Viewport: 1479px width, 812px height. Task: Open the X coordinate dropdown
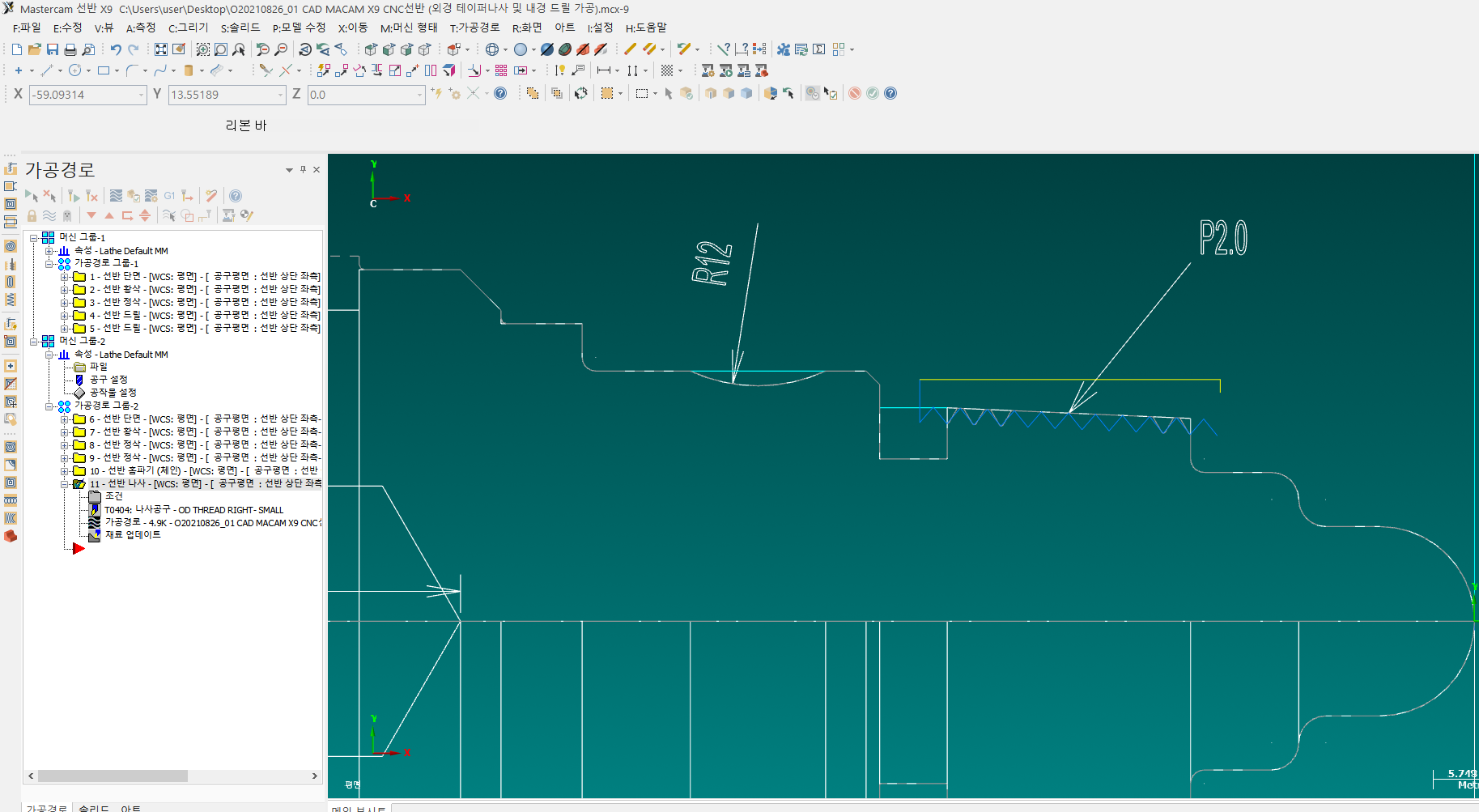click(141, 95)
